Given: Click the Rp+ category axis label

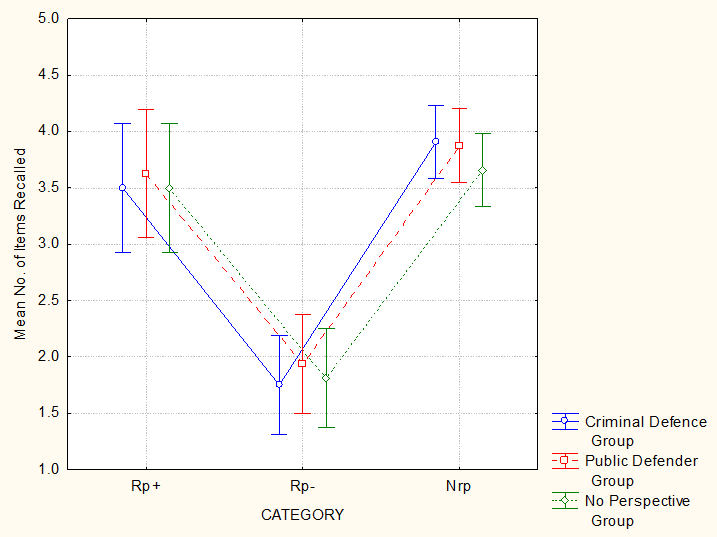Looking at the screenshot, I should tap(145, 486).
